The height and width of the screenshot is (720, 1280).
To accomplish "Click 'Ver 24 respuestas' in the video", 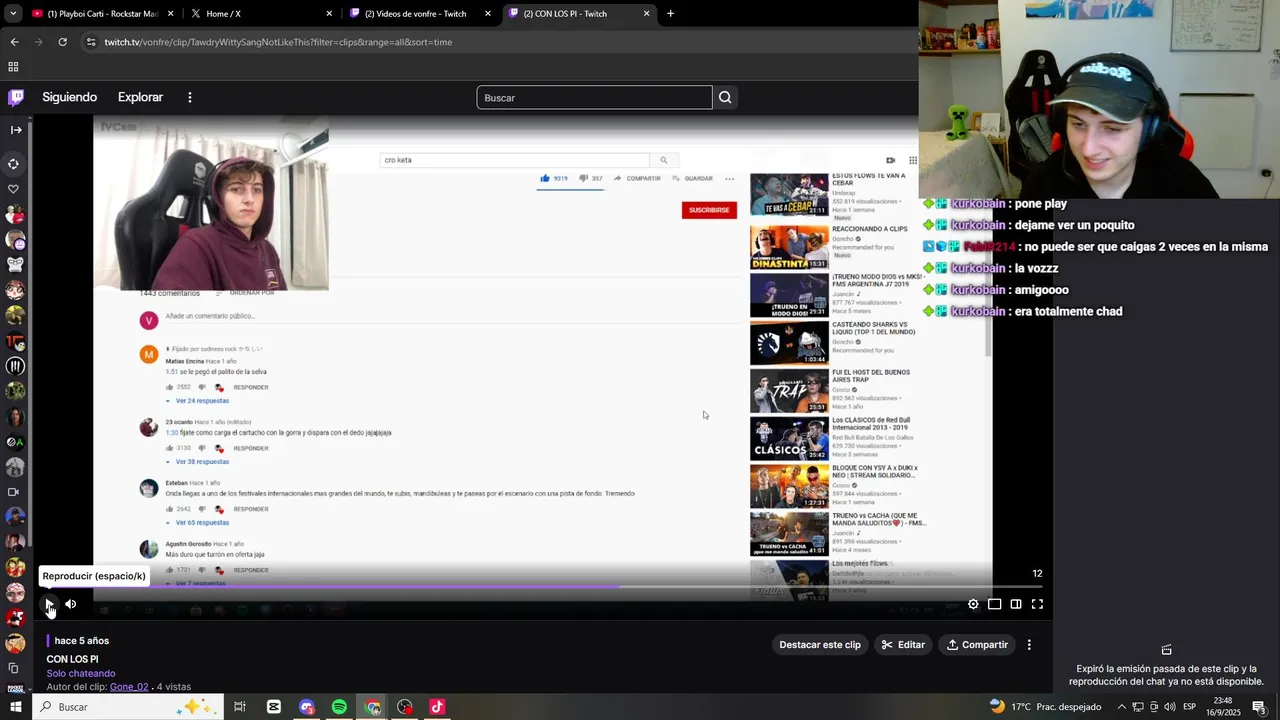I will pyautogui.click(x=201, y=401).
